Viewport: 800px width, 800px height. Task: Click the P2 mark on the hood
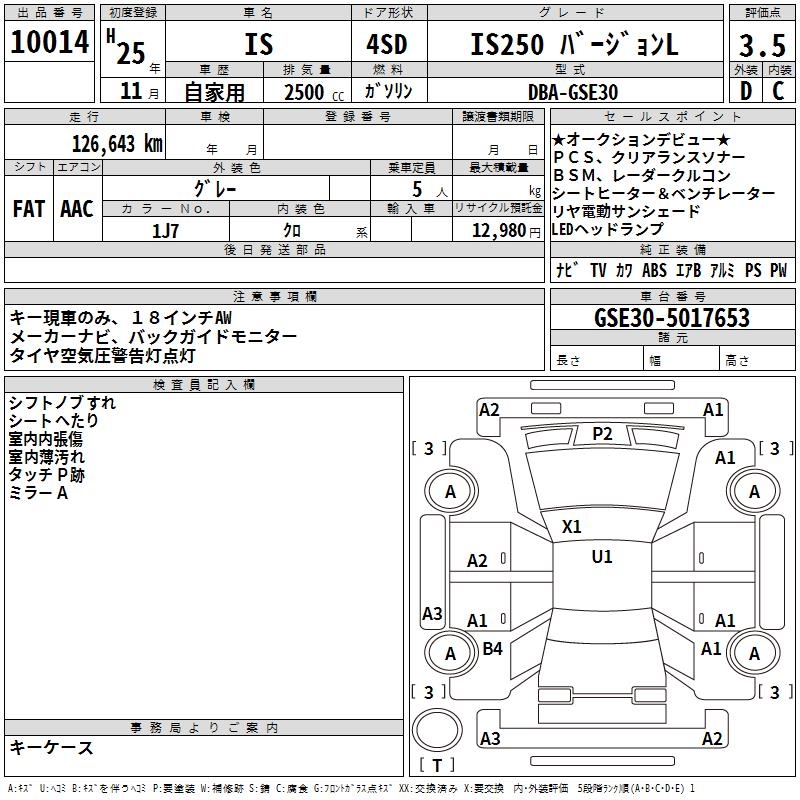[602, 434]
